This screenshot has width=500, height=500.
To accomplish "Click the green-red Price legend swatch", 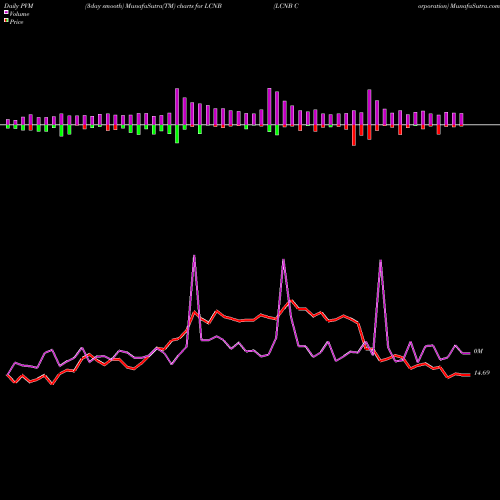I will 6,20.
